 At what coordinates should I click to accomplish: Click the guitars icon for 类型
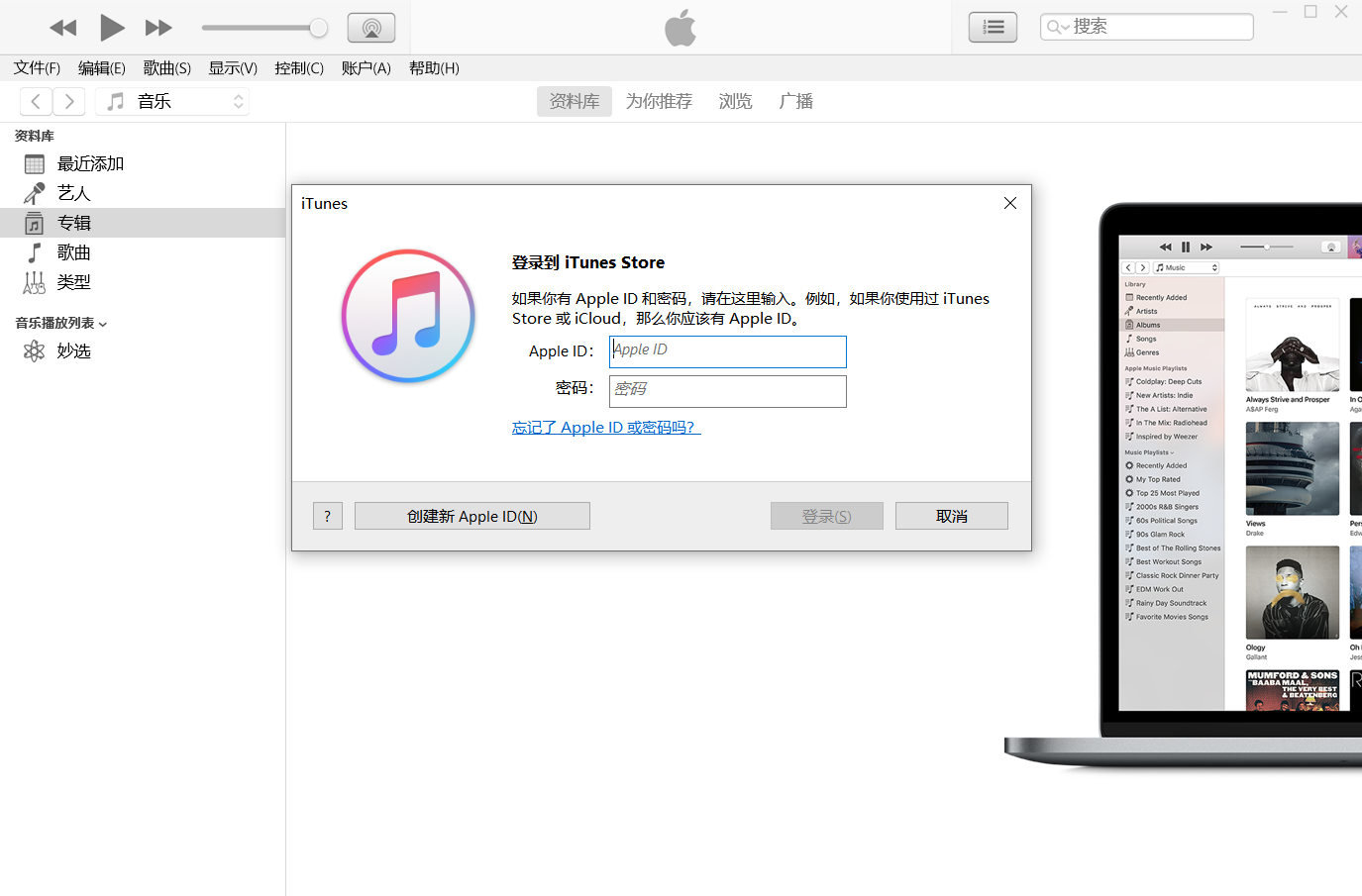pos(35,282)
